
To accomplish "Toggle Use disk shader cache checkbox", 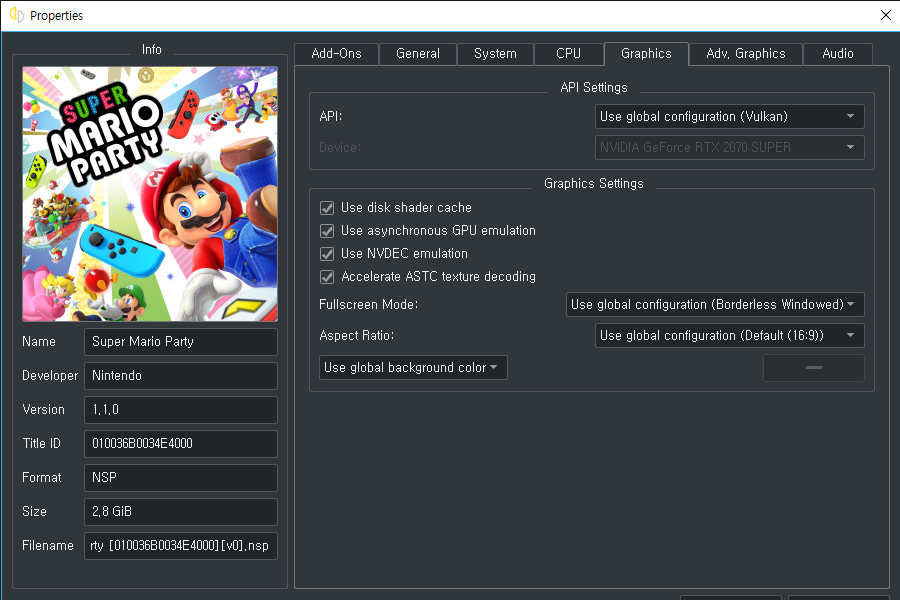I will 327,208.
